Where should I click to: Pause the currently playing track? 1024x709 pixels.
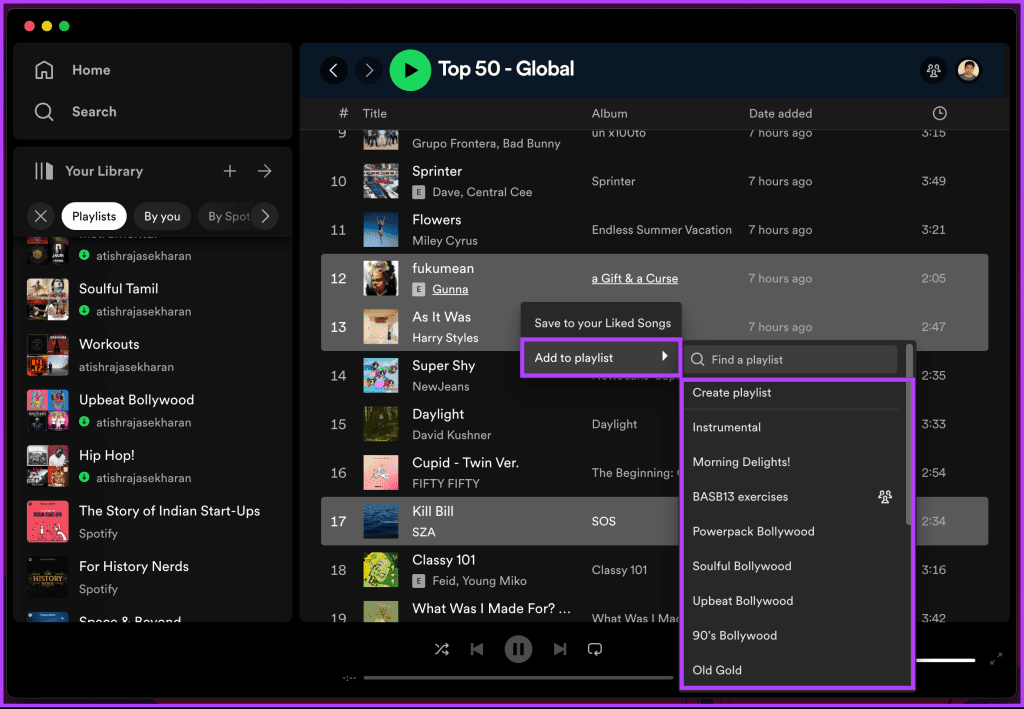coord(518,648)
